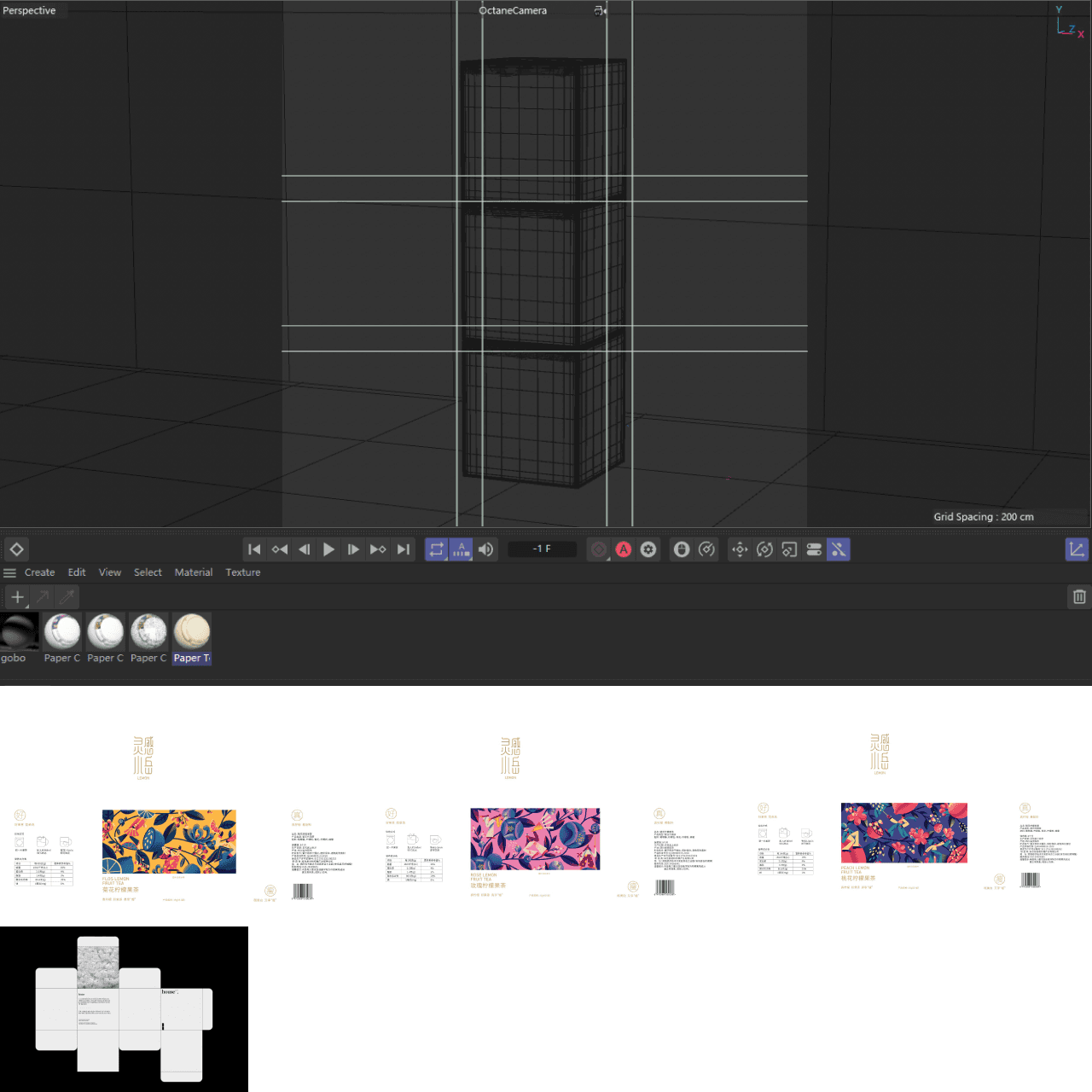1092x1092 pixels.
Task: Click the camera icon beside OctaneCamera
Action: coord(601,10)
